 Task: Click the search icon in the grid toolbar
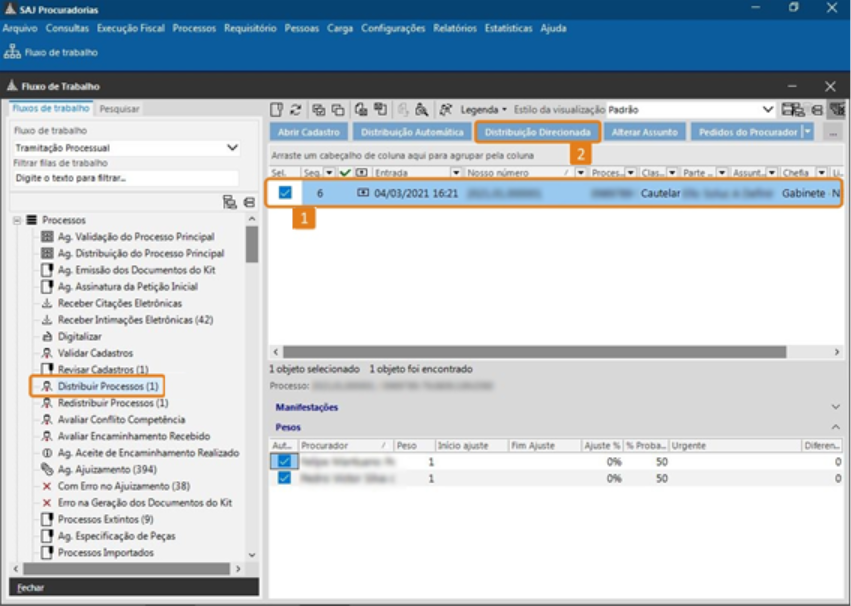[x=422, y=109]
